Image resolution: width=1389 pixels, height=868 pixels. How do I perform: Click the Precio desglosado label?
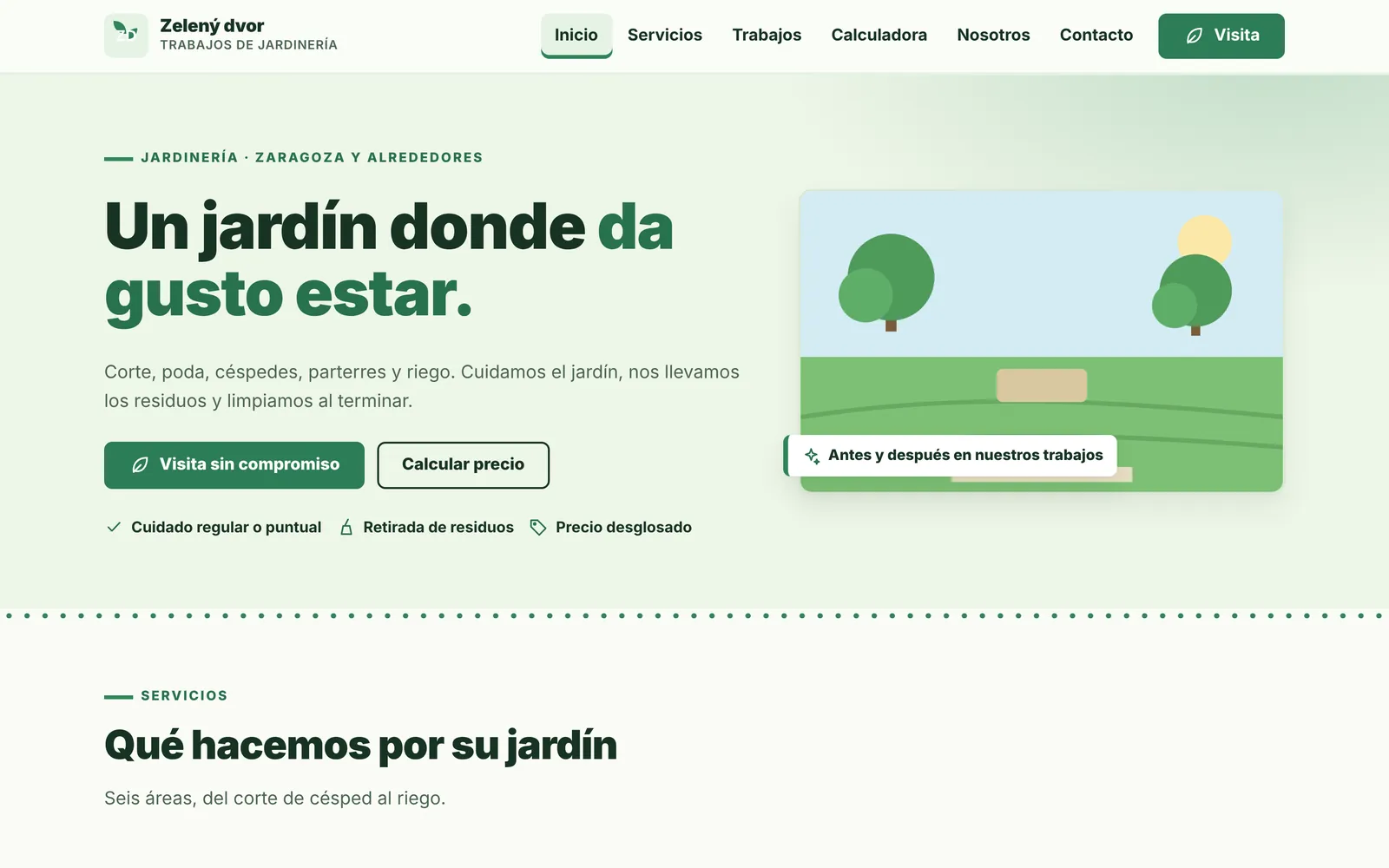(x=623, y=527)
